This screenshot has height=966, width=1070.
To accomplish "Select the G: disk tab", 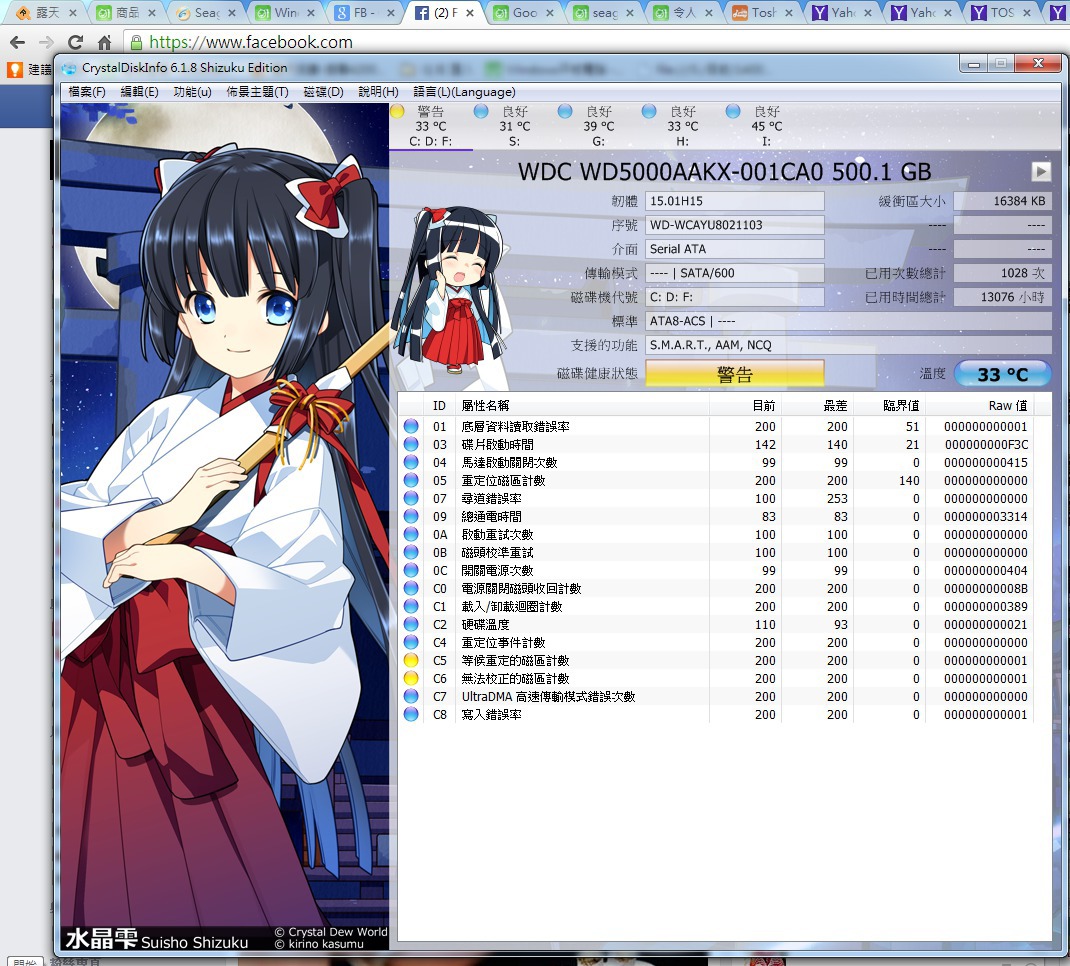I will (x=598, y=126).
